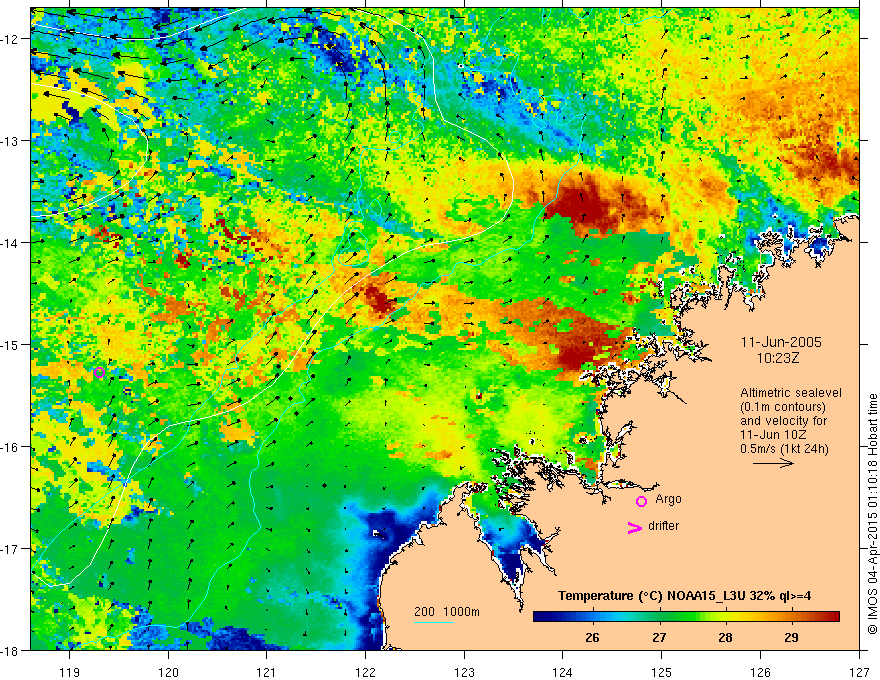Click the longitude label 119

tap(70, 672)
